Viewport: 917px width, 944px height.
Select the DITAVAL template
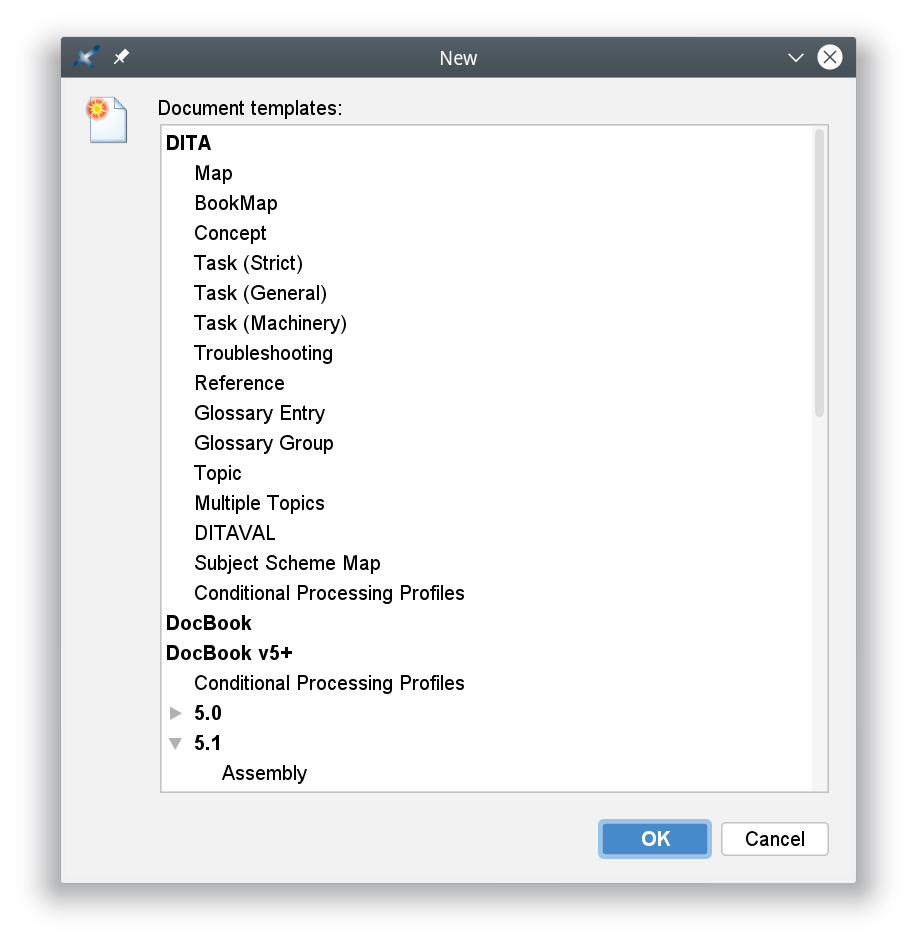coord(235,533)
